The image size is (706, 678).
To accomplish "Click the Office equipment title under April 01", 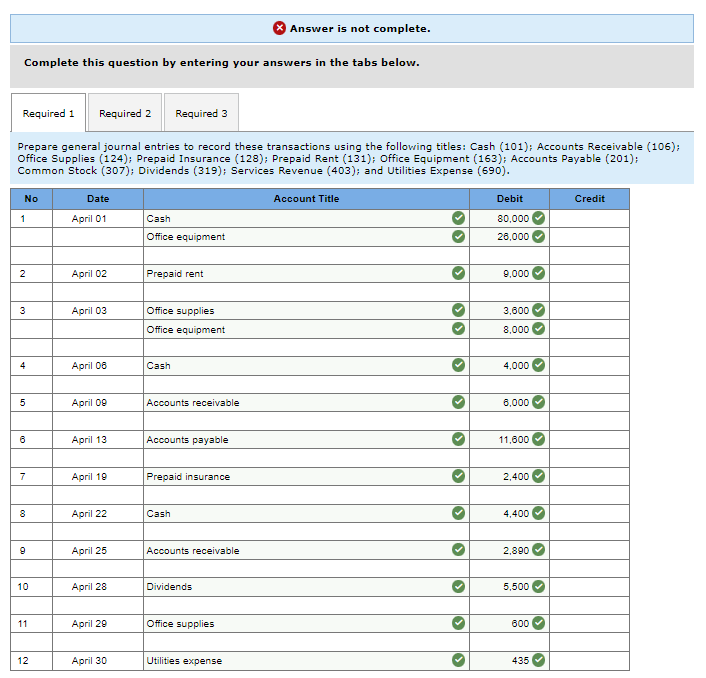I will pos(186,237).
